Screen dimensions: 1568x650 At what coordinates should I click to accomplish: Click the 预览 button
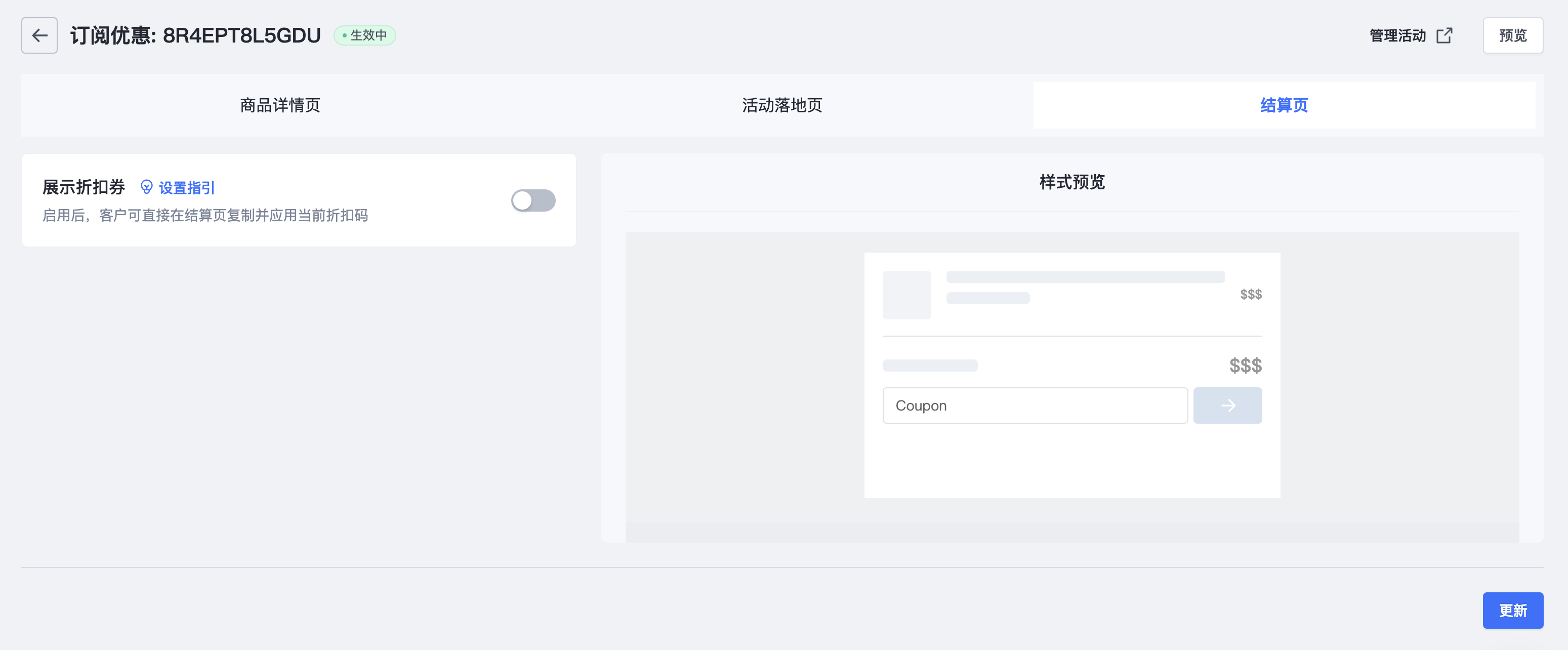point(1513,35)
